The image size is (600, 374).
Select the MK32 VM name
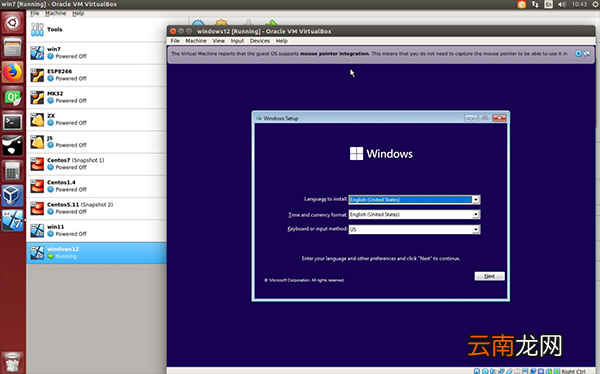55,93
